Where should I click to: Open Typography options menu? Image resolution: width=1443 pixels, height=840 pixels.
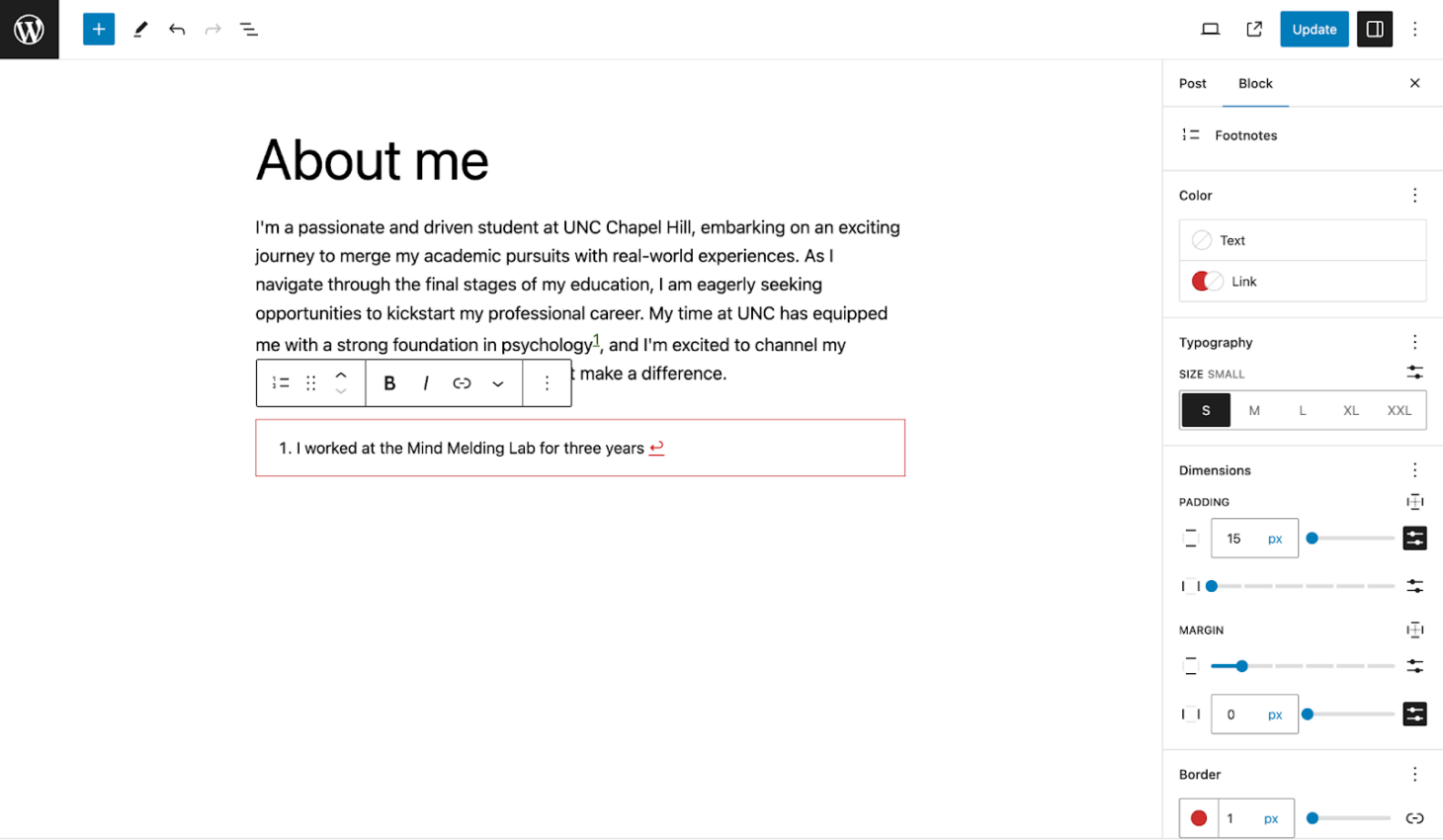coord(1414,342)
